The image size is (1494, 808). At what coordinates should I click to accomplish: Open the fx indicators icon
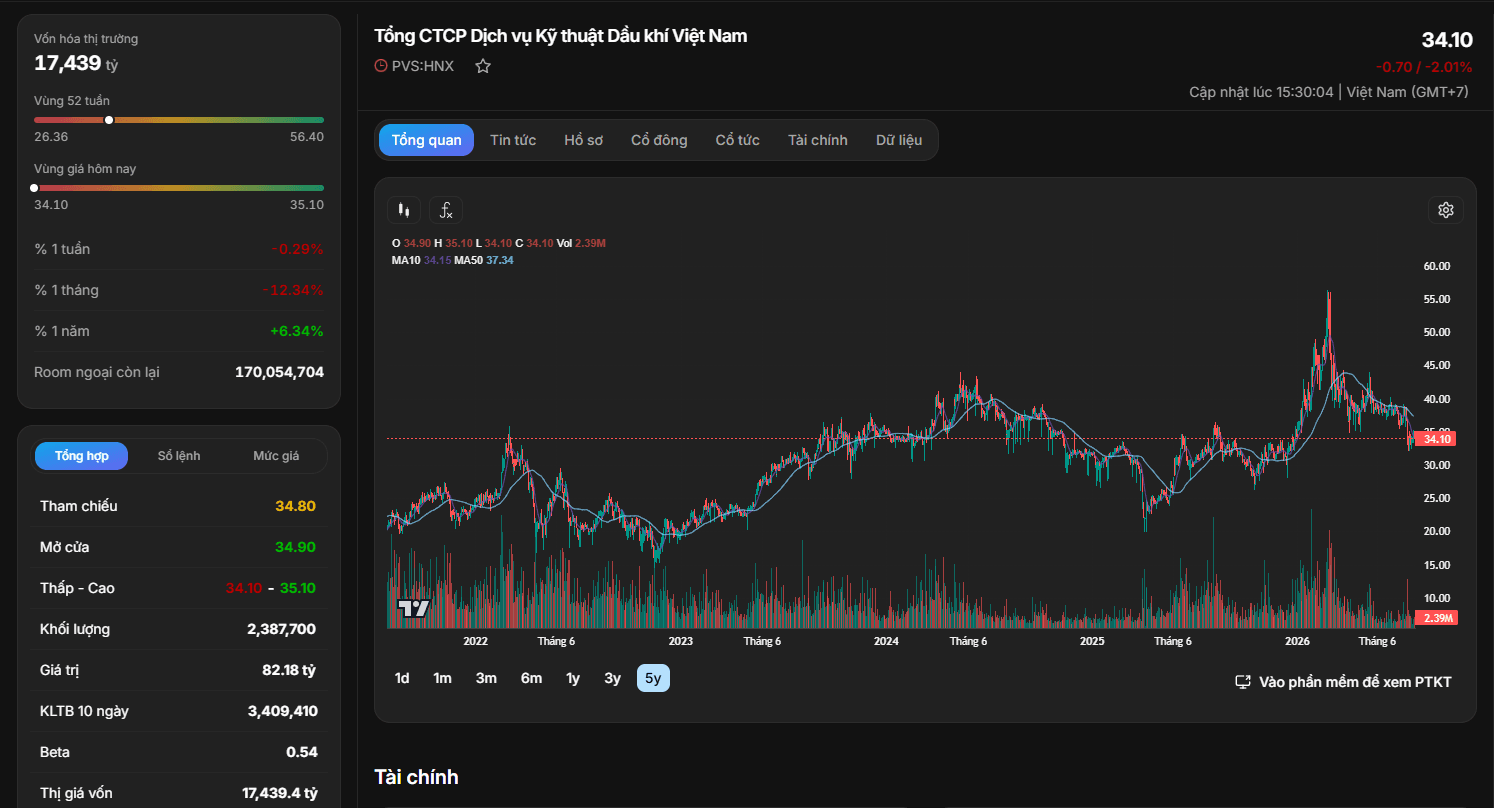point(446,210)
